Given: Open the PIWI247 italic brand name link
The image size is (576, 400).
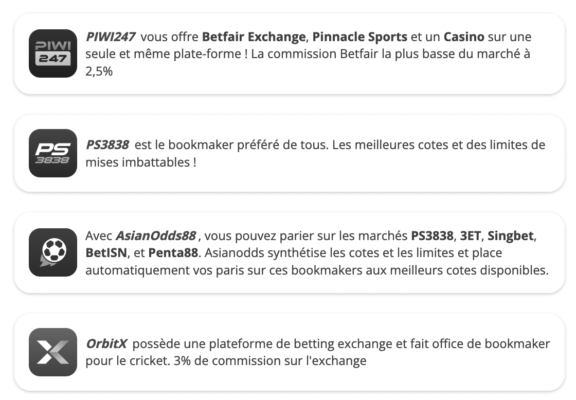Looking at the screenshot, I should tap(111, 37).
